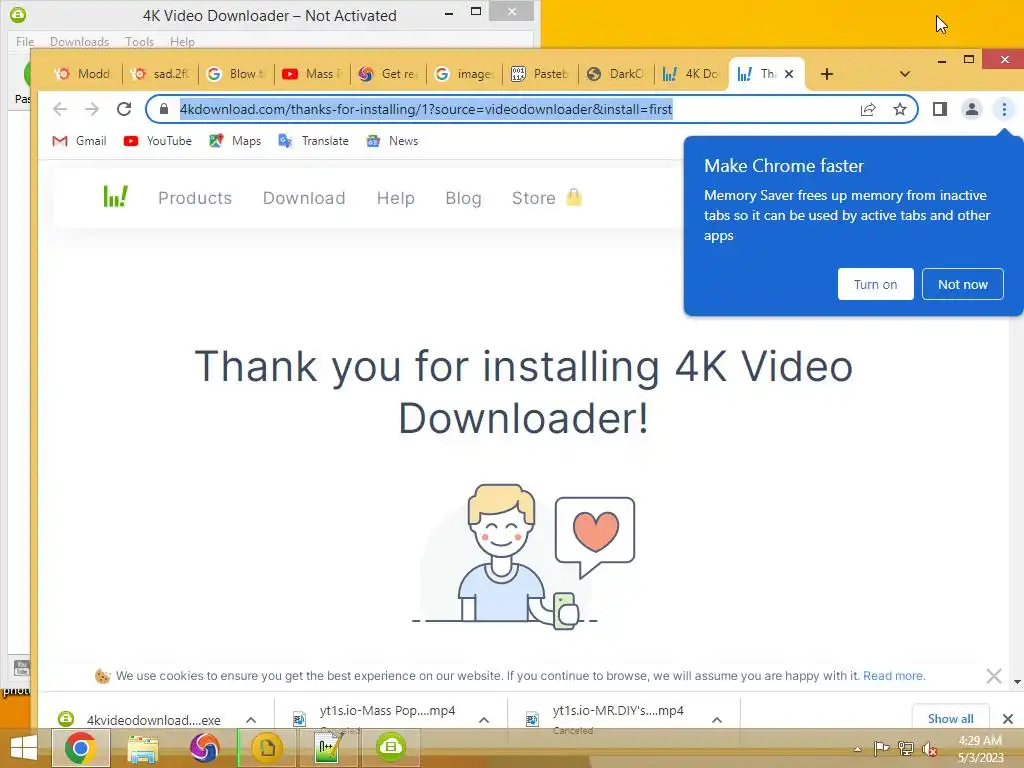Open Chrome side panel icon

pyautogui.click(x=940, y=109)
